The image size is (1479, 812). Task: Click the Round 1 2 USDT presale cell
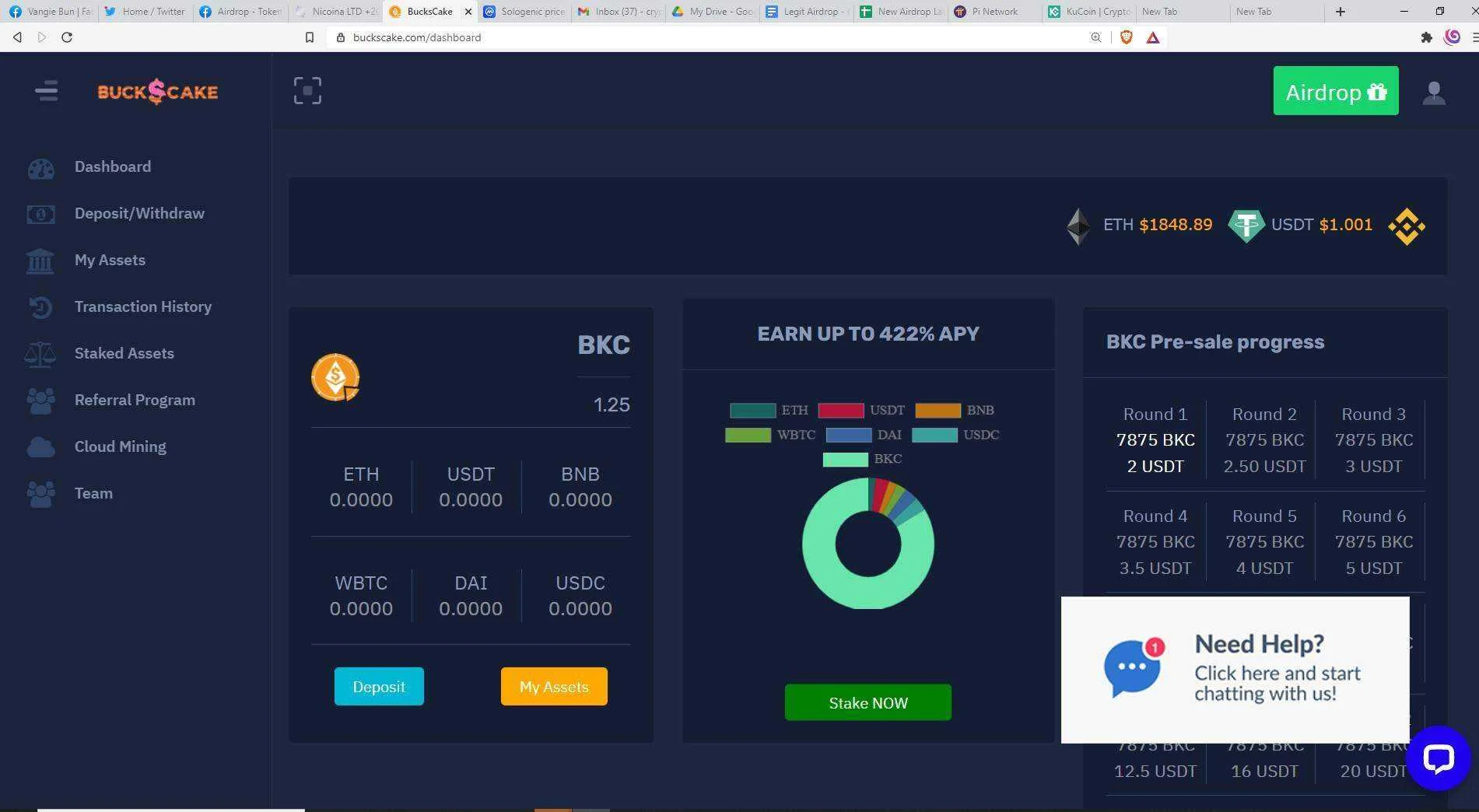point(1155,440)
